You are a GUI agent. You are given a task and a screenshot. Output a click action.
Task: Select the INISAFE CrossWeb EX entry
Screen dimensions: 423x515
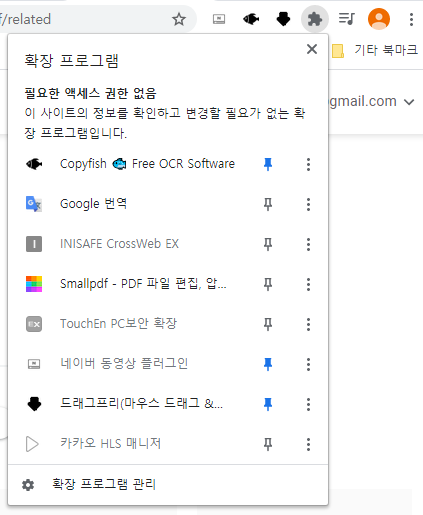[x=119, y=244]
